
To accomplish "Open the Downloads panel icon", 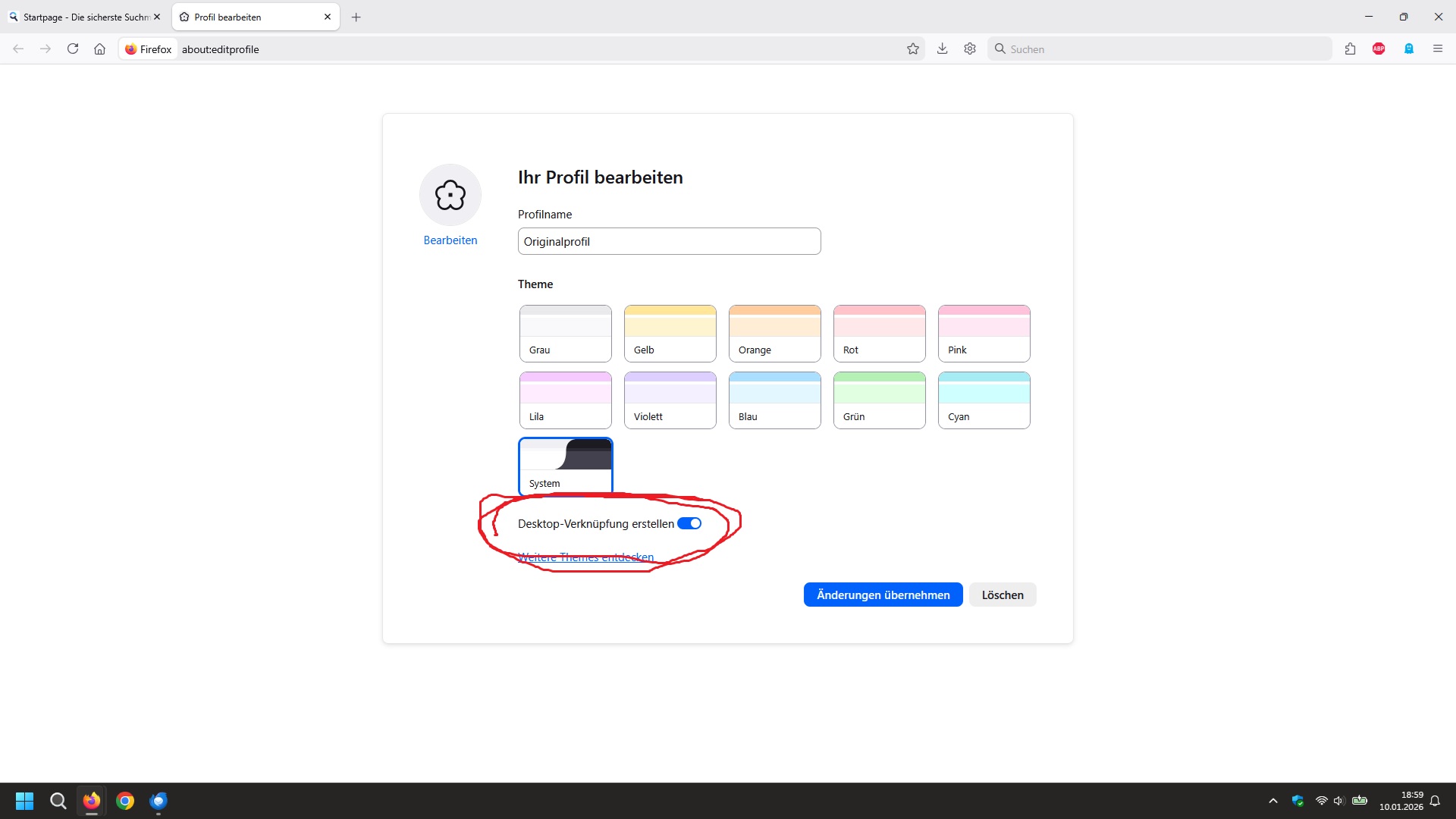I will [x=942, y=49].
